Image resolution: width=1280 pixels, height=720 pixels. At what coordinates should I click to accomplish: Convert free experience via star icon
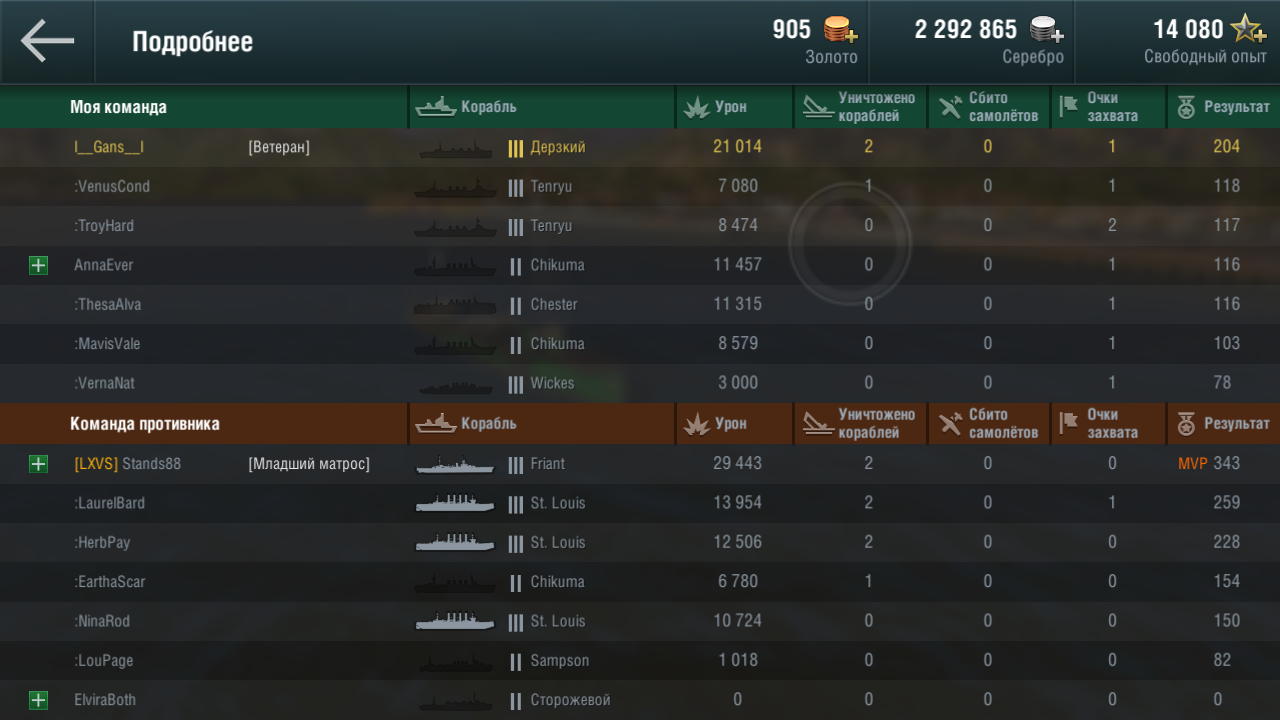click(x=1249, y=29)
